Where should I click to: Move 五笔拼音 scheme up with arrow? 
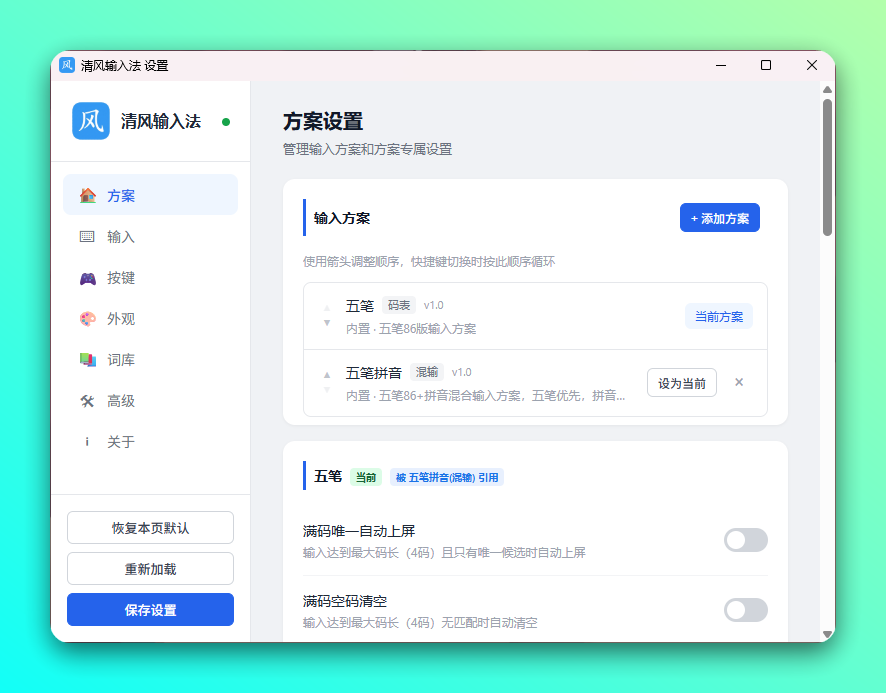coord(327,375)
